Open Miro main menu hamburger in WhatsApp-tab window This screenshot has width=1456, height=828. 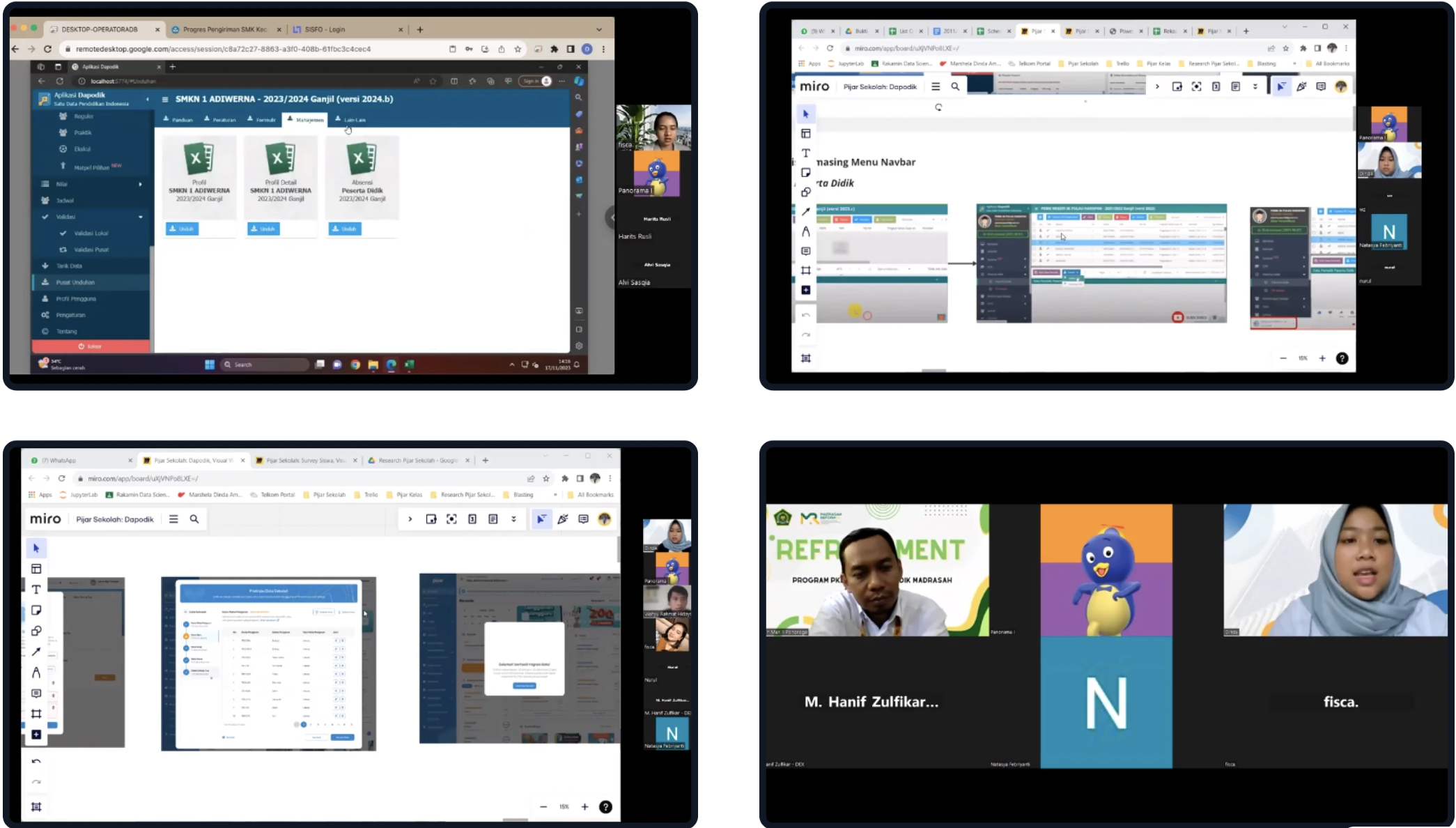[173, 519]
